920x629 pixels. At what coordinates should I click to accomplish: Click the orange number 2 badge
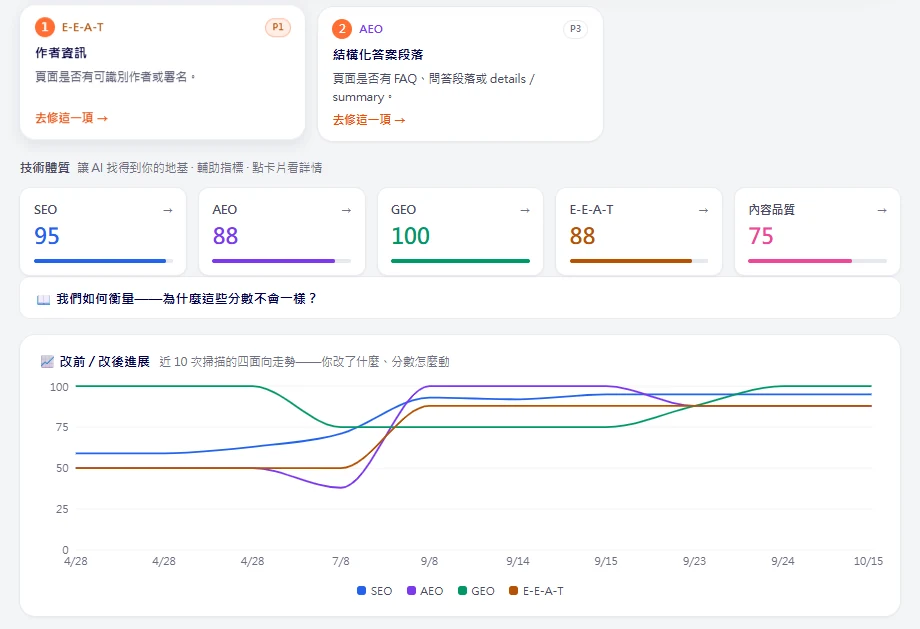coord(342,29)
